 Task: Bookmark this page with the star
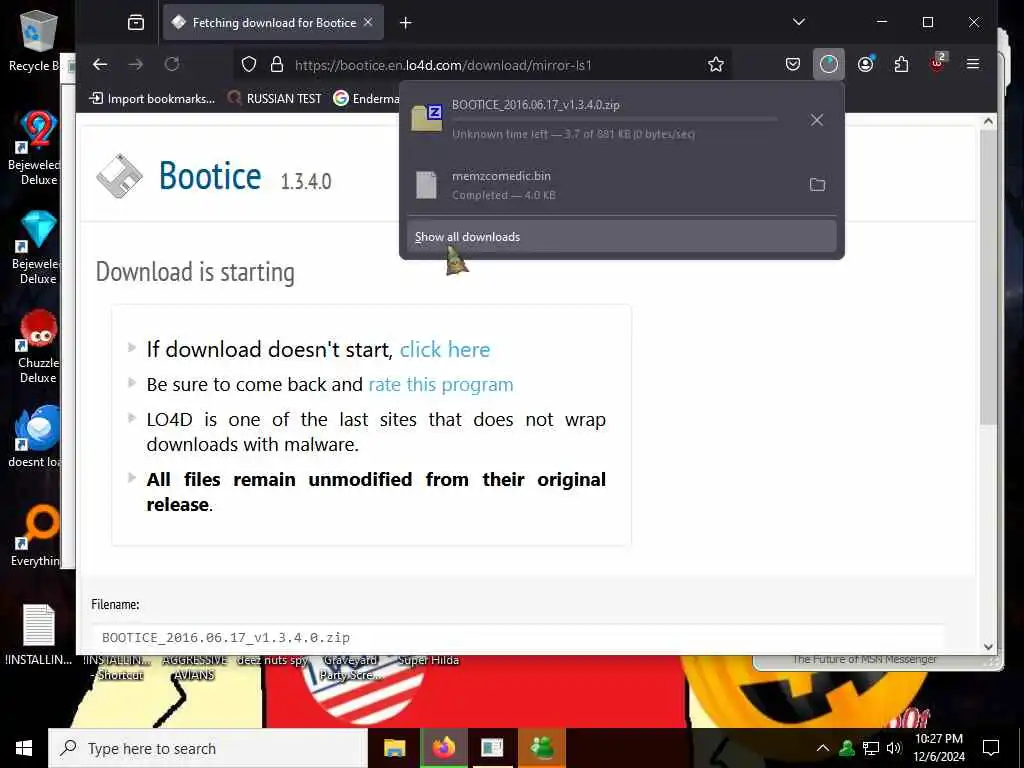click(716, 65)
